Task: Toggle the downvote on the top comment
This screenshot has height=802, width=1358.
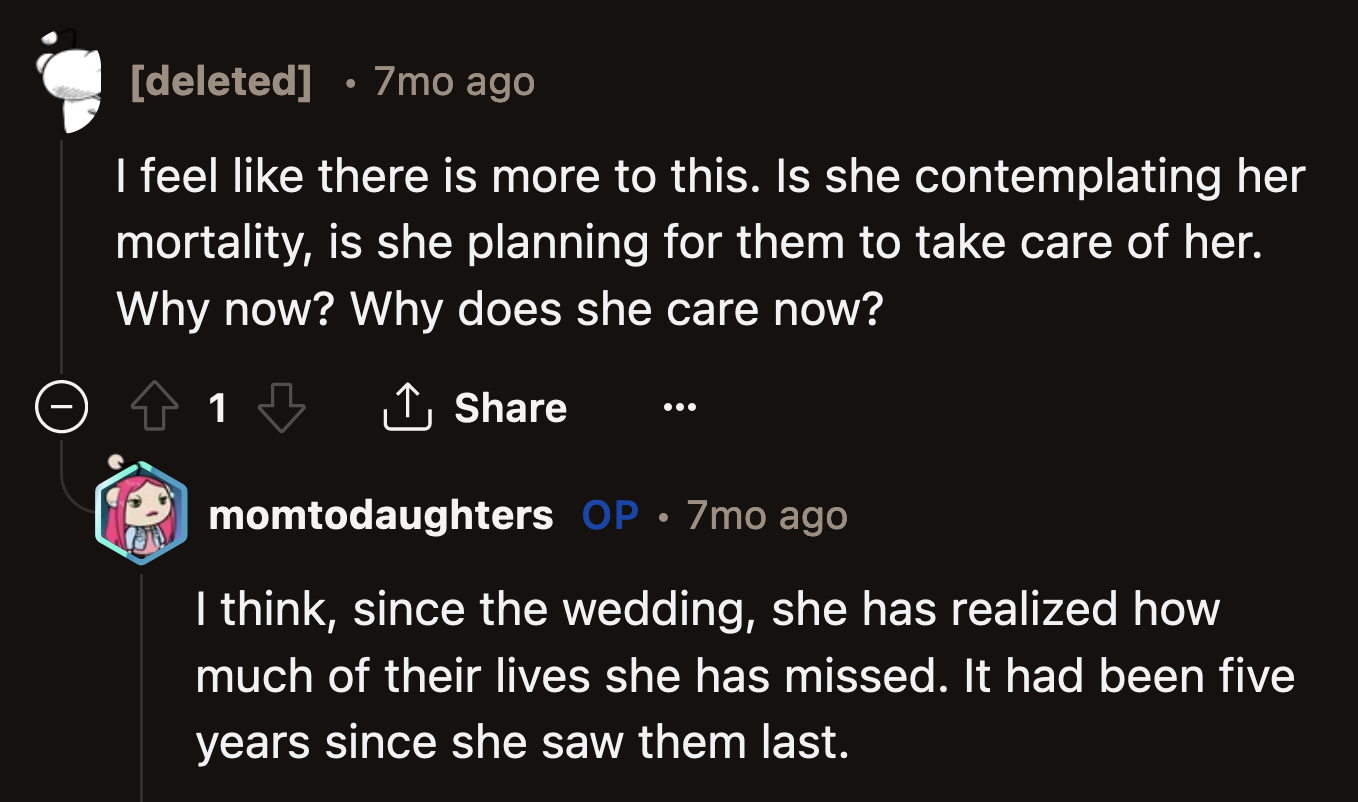Action: click(283, 406)
